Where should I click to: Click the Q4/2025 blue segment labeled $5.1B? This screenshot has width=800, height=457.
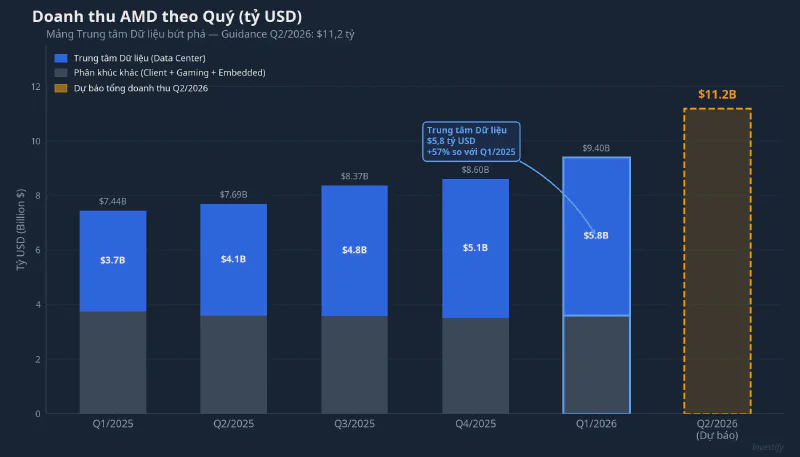tap(476, 248)
